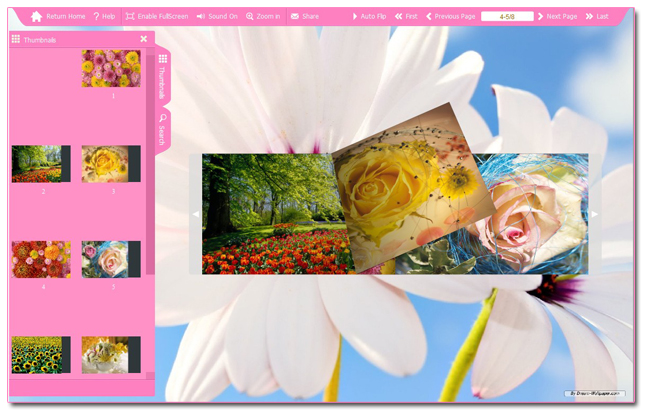Click the Return Home house icon

[x=36, y=17]
